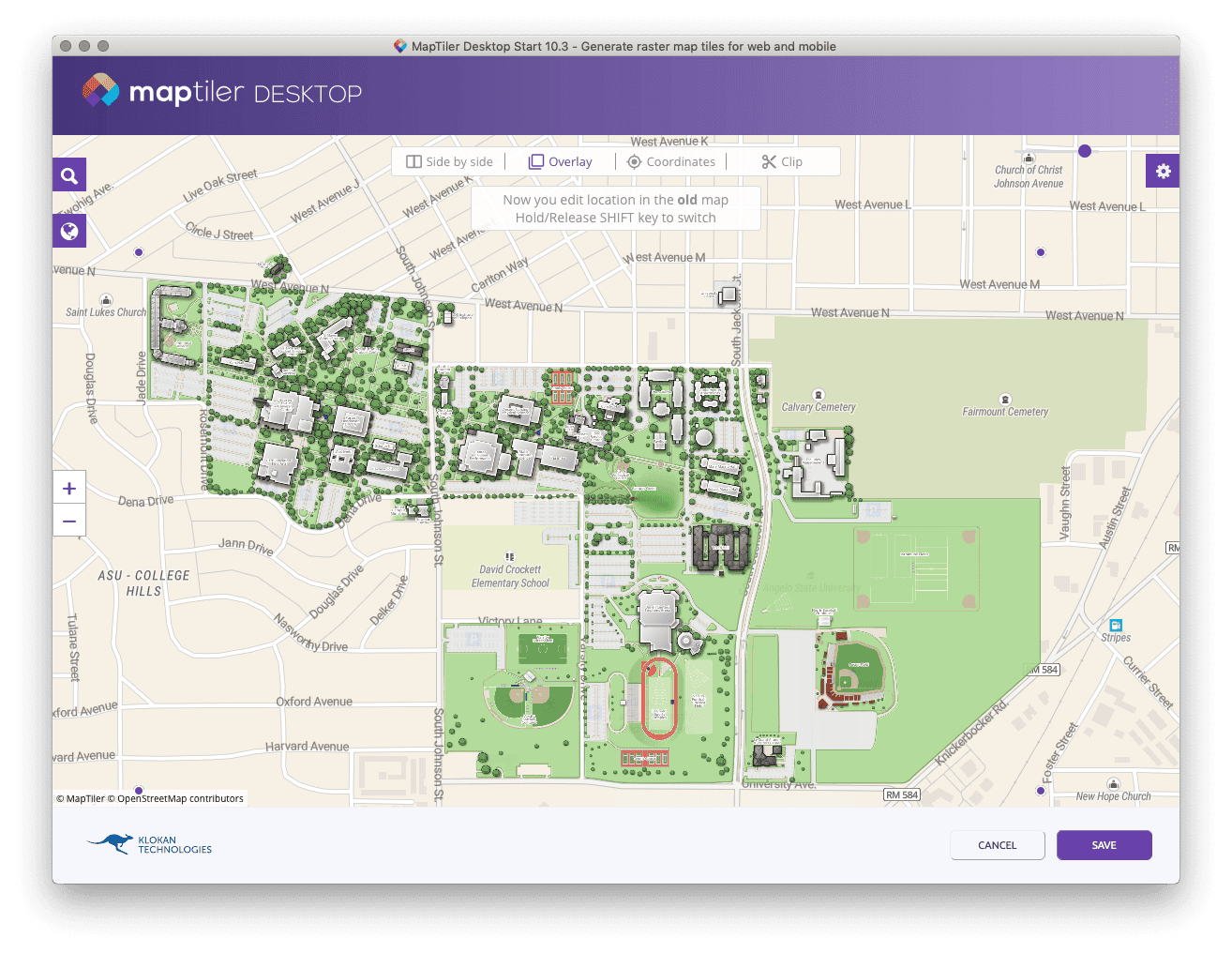Click the Jann Drive label
This screenshot has width=1232, height=953.
247,546
